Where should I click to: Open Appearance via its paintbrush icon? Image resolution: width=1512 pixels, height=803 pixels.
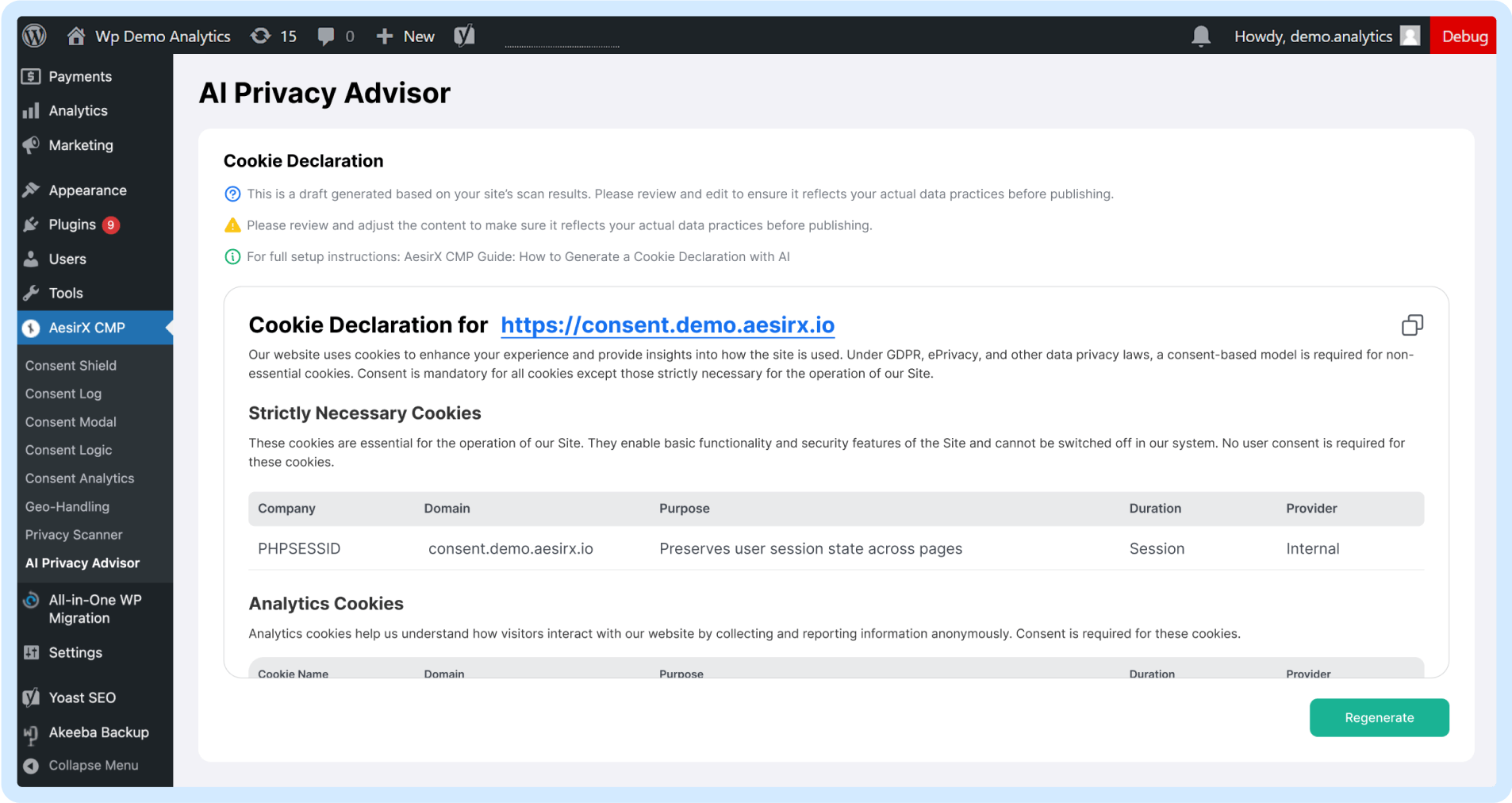click(x=31, y=190)
